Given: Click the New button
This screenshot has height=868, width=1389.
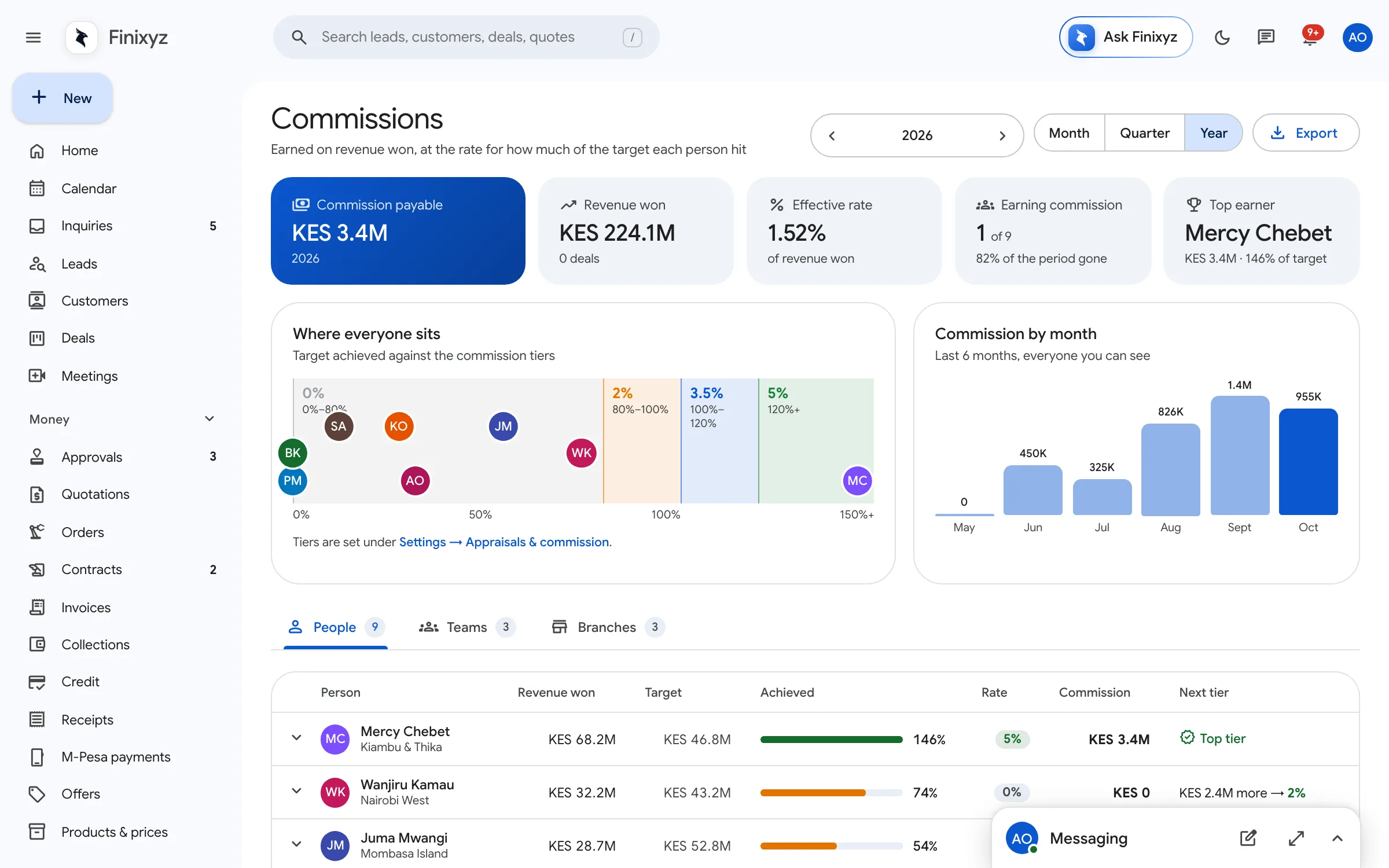Looking at the screenshot, I should click(x=63, y=98).
